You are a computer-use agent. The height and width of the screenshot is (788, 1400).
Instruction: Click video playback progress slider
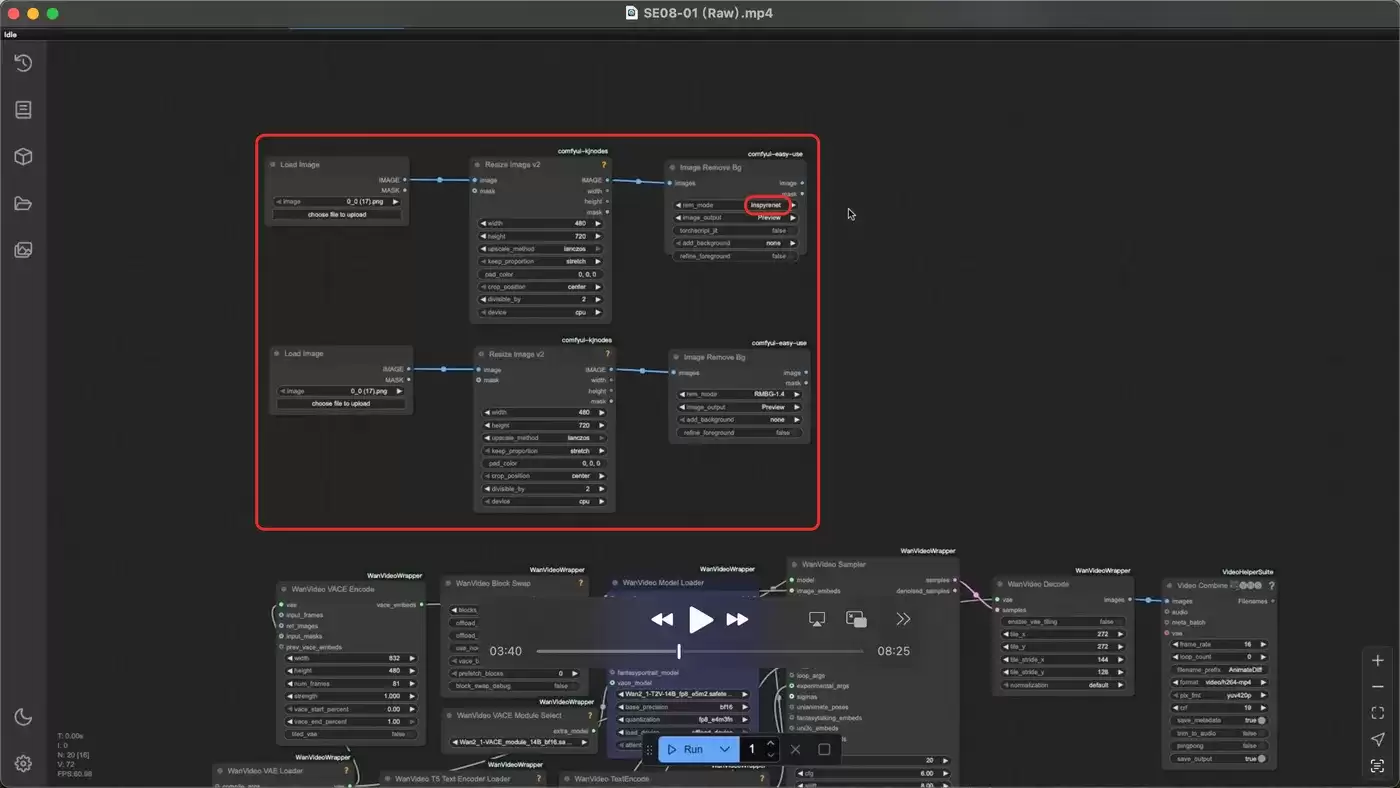pyautogui.click(x=700, y=651)
